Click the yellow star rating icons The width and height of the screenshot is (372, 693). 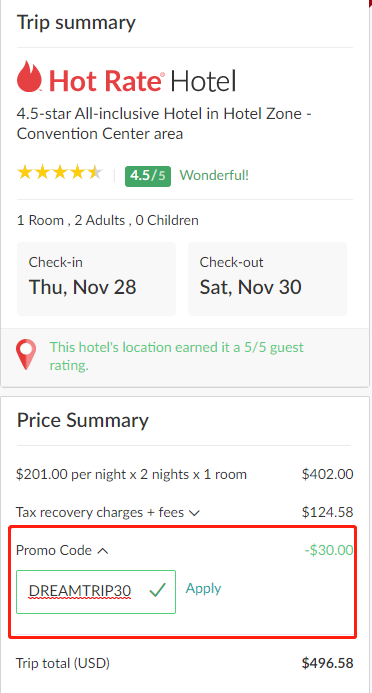[x=60, y=173]
